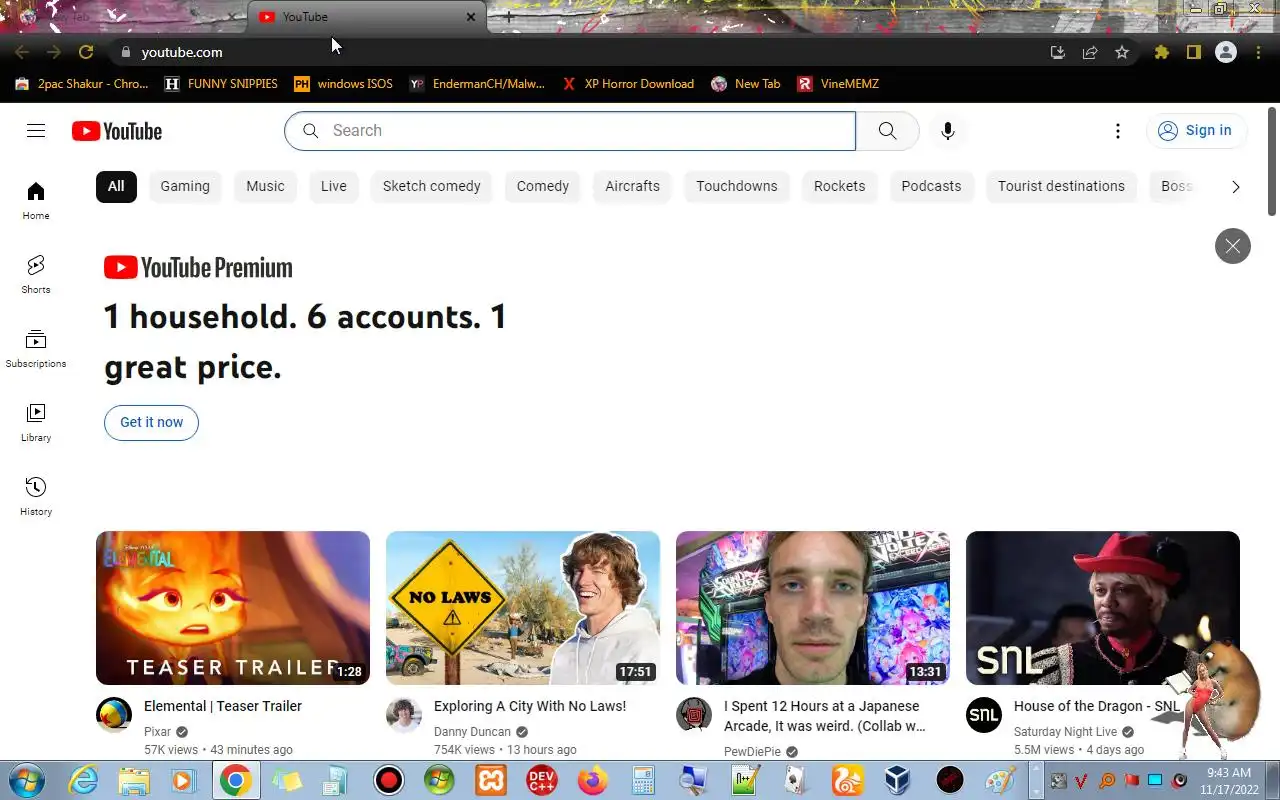This screenshot has height=800, width=1280.
Task: Click the magnifier search button
Action: [887, 131]
